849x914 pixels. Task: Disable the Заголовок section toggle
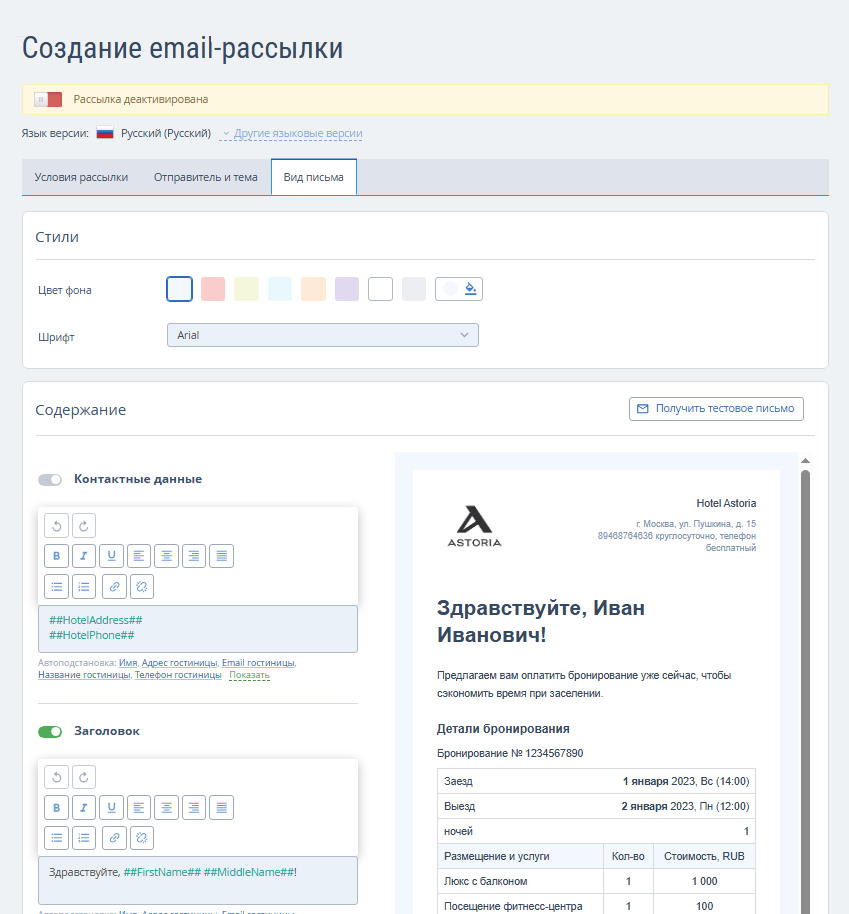tap(50, 732)
